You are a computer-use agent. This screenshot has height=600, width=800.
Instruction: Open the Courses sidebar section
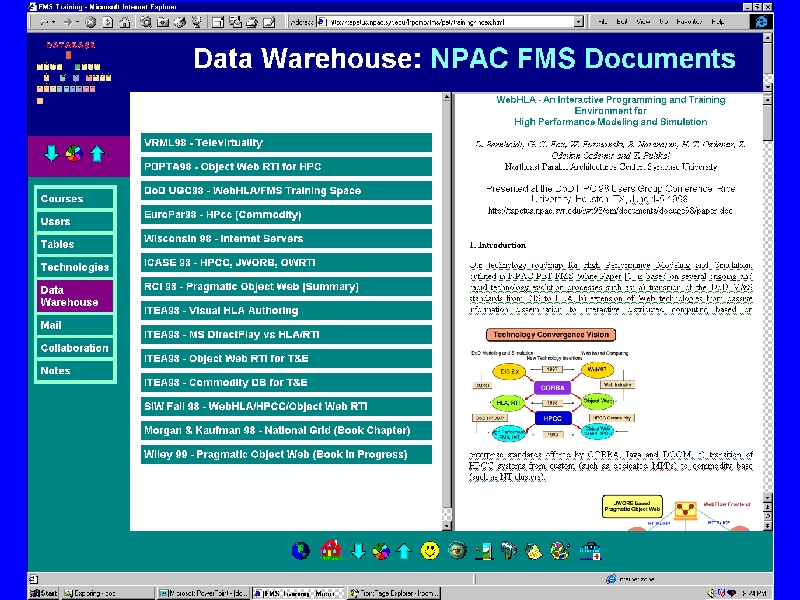pos(75,198)
